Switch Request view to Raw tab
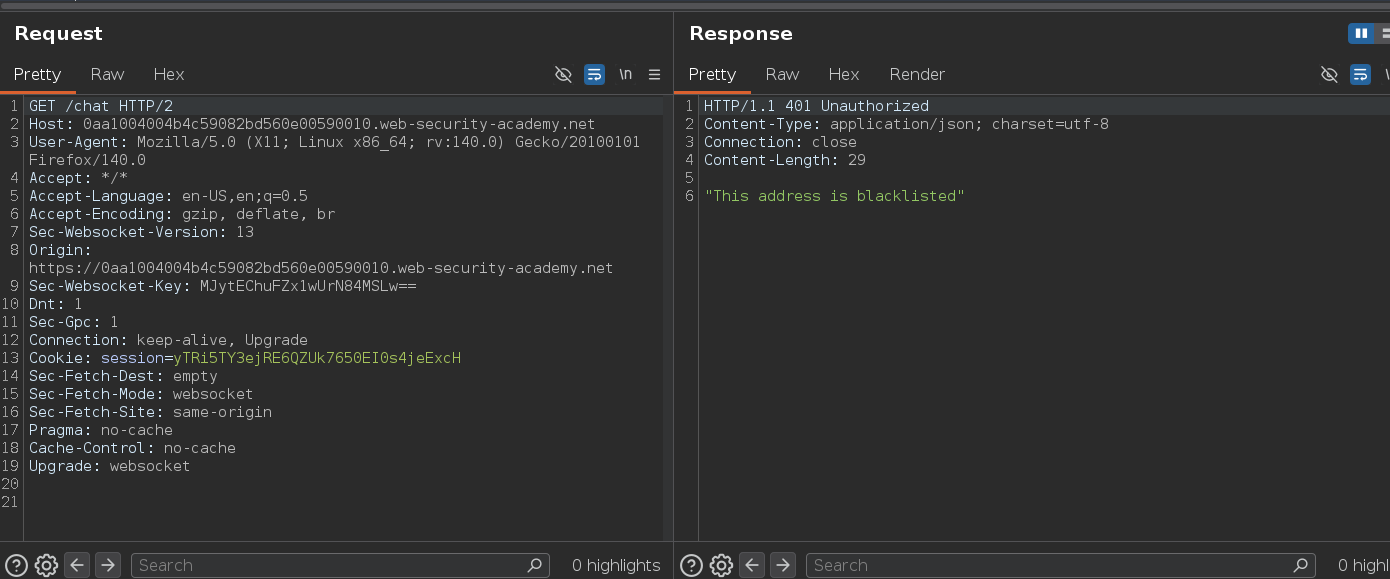This screenshot has width=1390, height=579. tap(107, 74)
